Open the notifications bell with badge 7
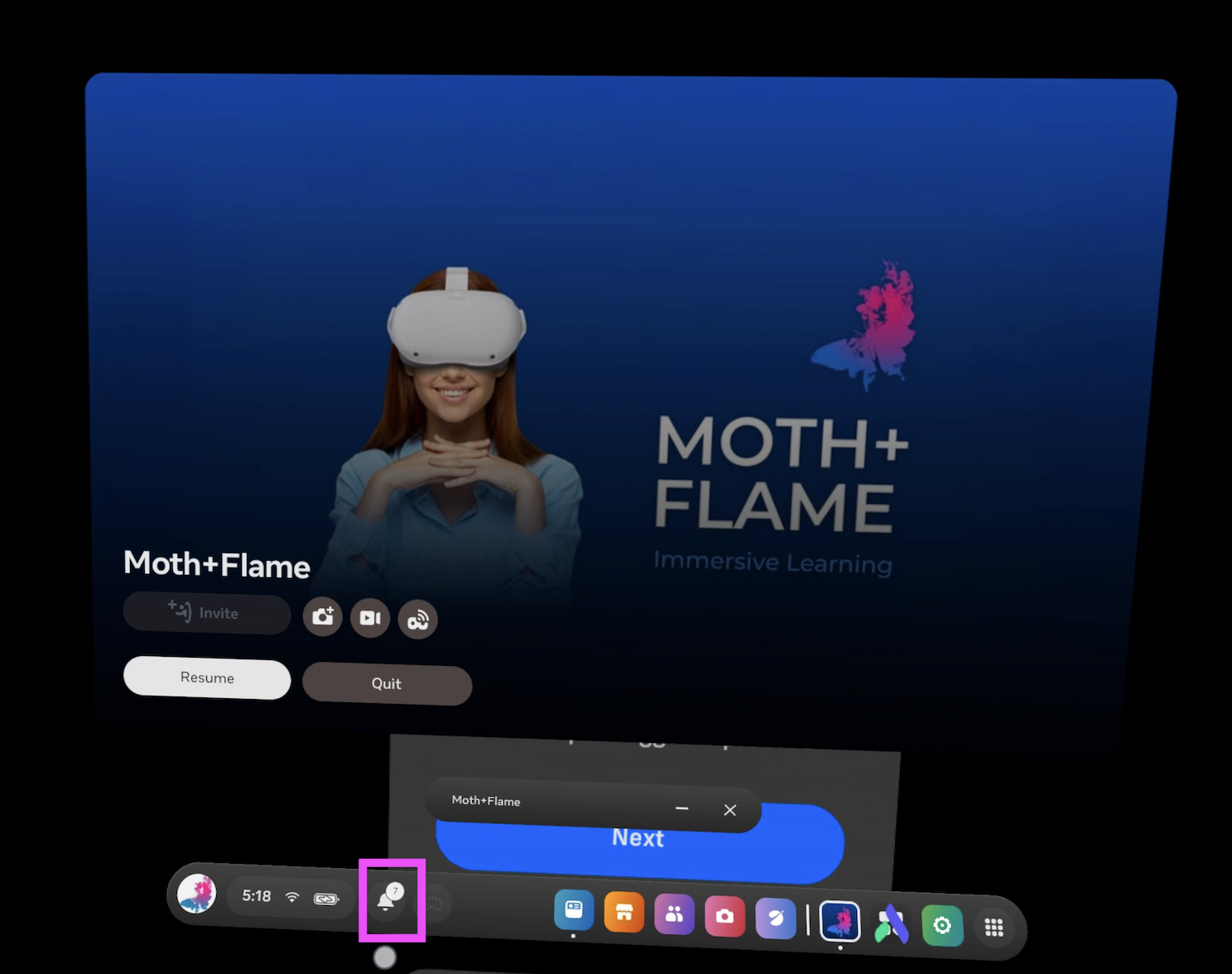The height and width of the screenshot is (974, 1232). [387, 899]
